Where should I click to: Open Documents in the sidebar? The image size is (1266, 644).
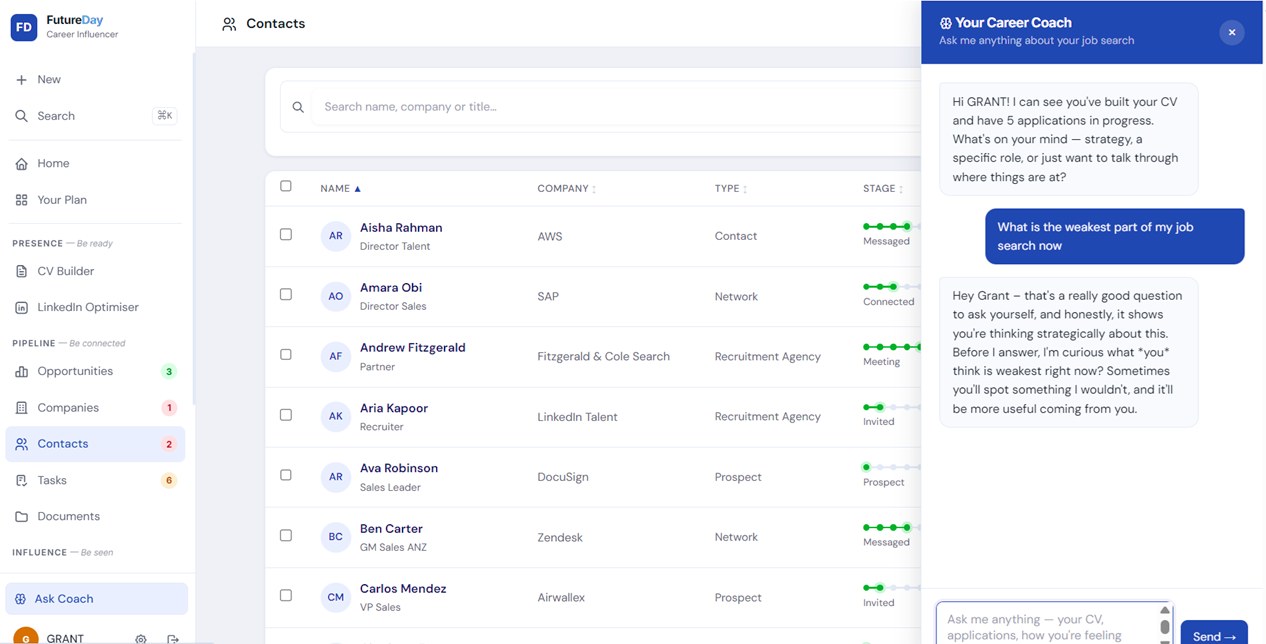(x=96, y=517)
